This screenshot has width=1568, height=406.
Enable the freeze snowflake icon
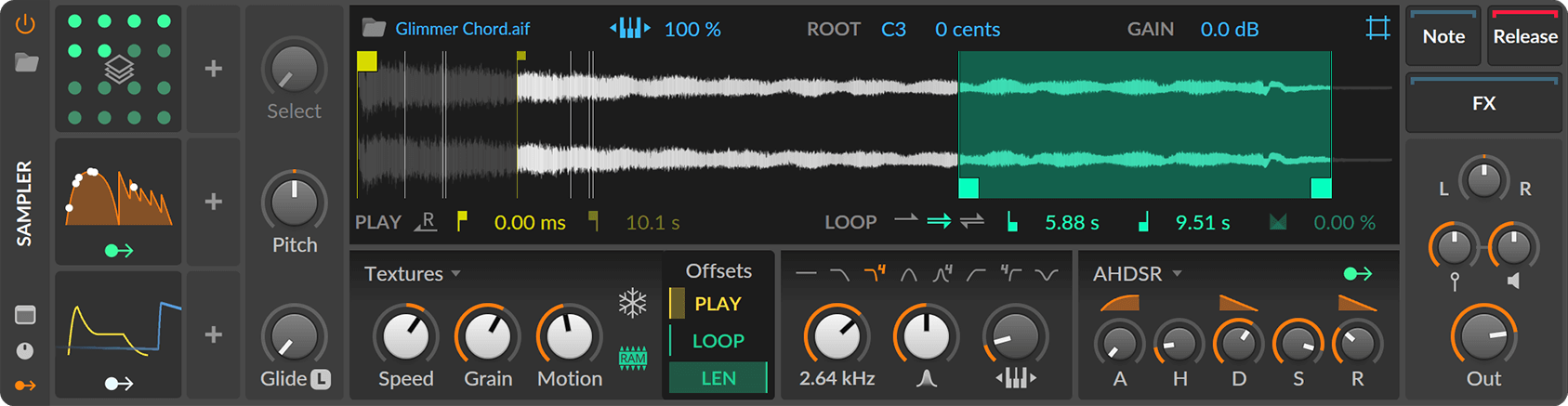click(633, 303)
